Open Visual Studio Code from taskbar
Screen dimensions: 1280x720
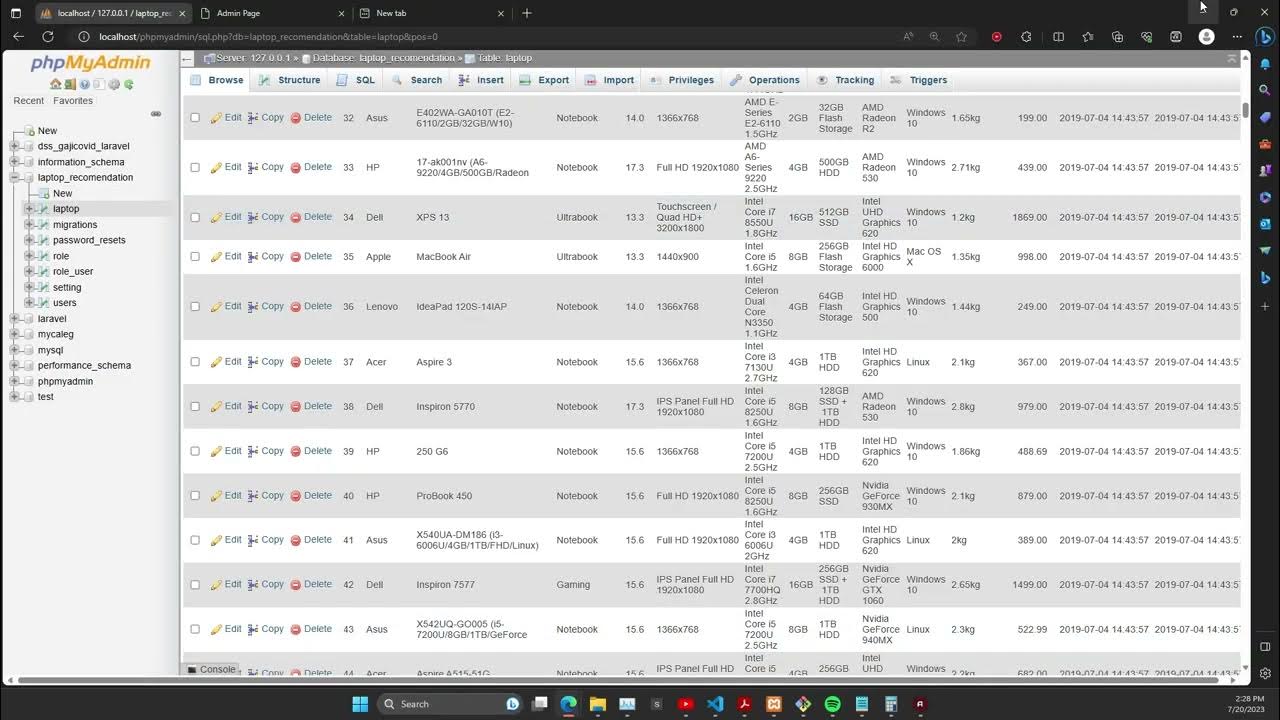(715, 704)
